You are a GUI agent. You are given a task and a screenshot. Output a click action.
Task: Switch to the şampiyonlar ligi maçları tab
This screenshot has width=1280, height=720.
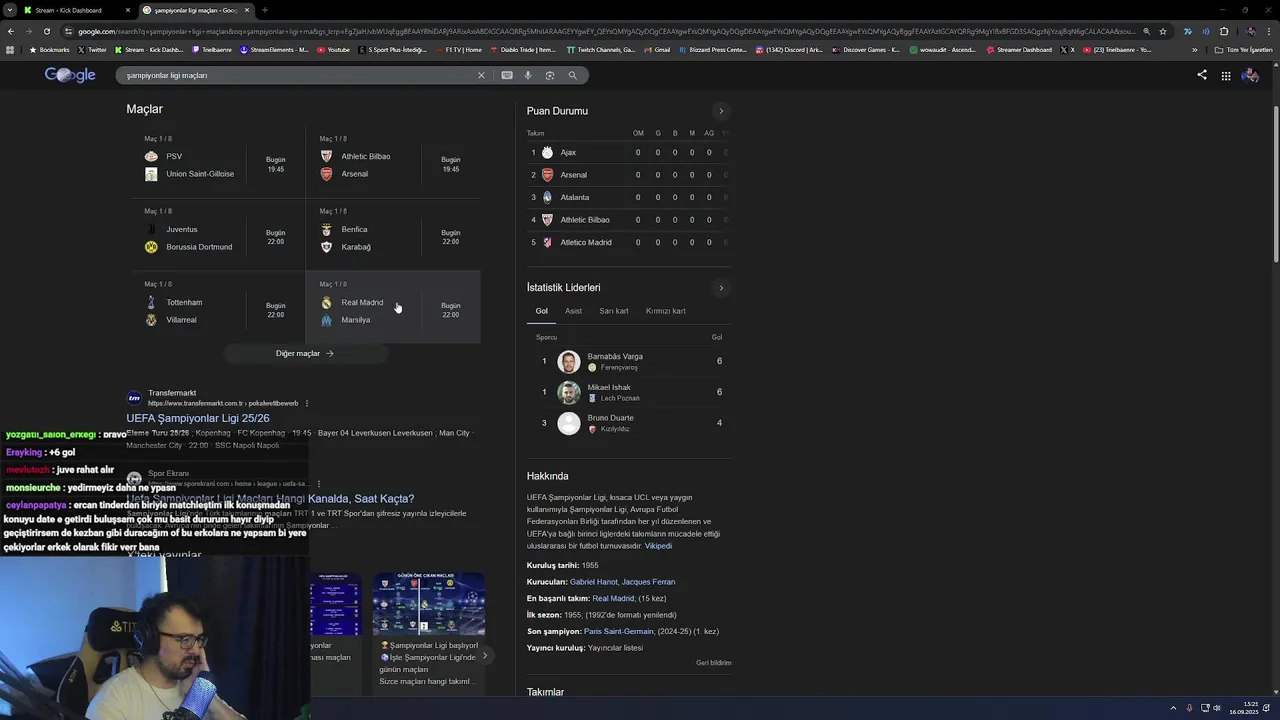pyautogui.click(x=195, y=10)
